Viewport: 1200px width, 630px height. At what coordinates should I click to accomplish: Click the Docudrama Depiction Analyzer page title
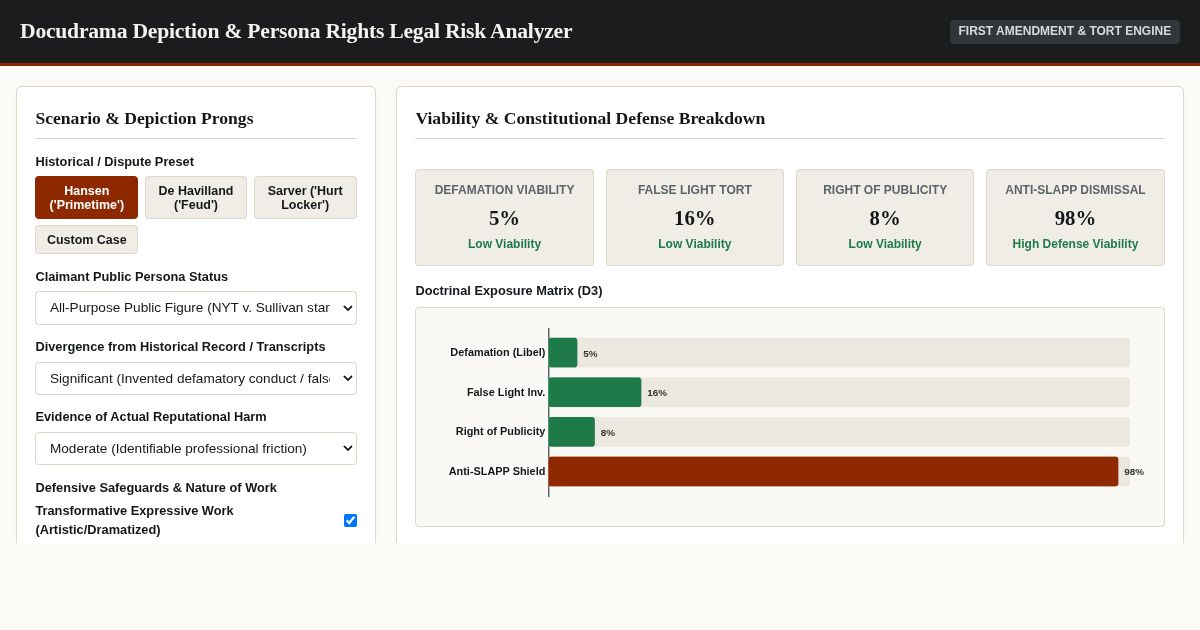pos(296,31)
